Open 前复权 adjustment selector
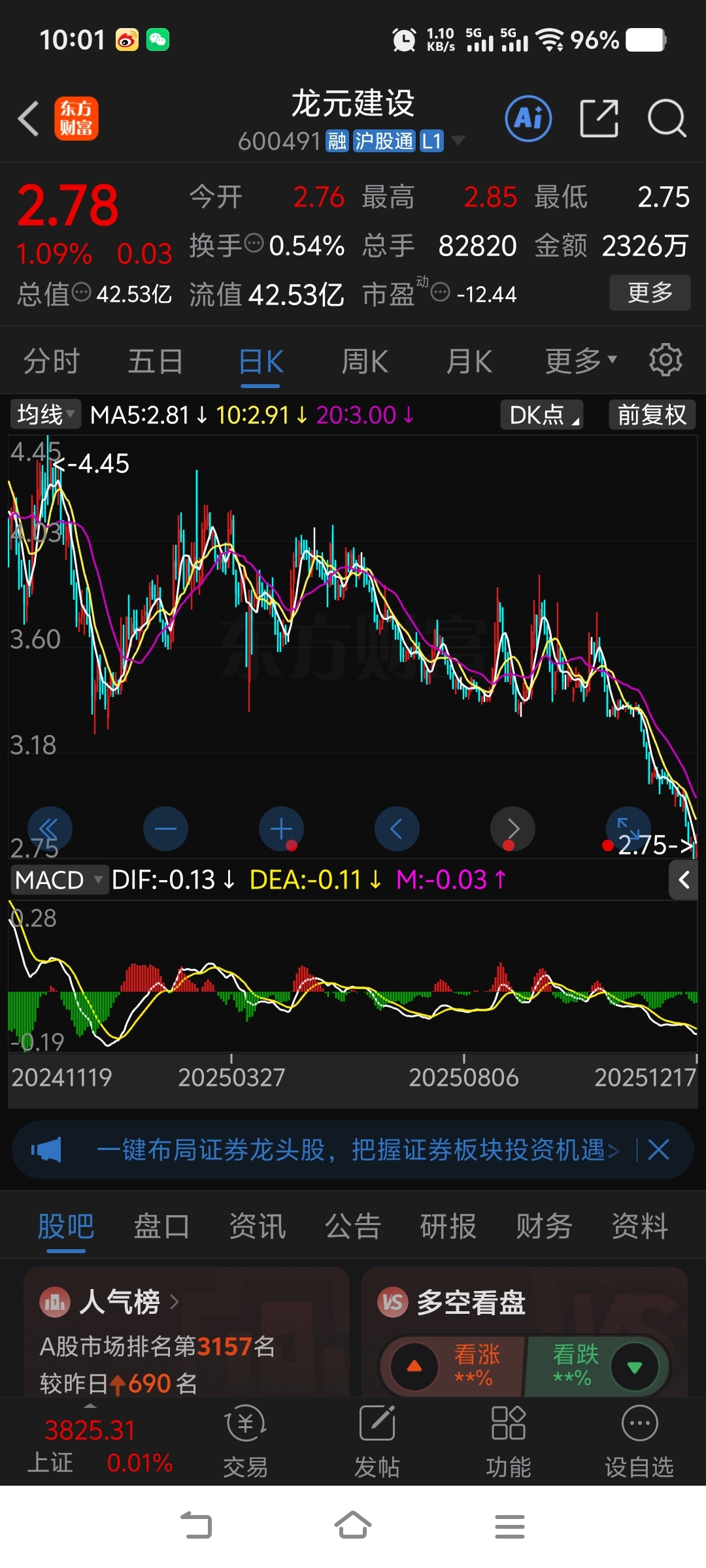 point(652,414)
